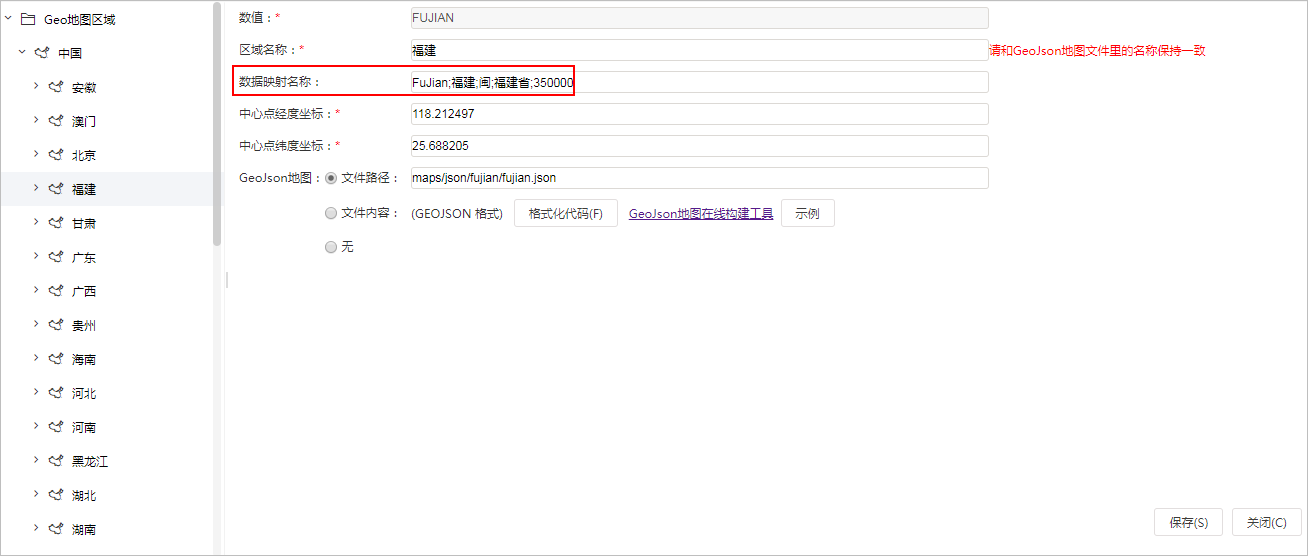This screenshot has width=1308, height=556.
Task: Click the 中心点纬度坐标 input field
Action: pyautogui.click(x=699, y=146)
